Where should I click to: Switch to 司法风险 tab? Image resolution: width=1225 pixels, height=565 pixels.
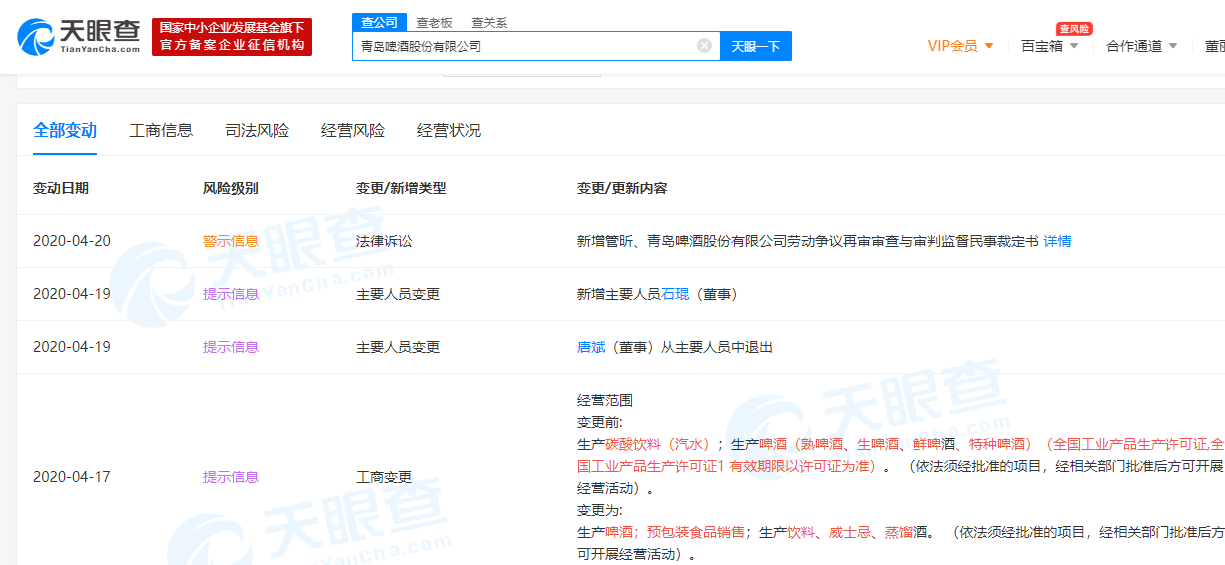pyautogui.click(x=257, y=131)
